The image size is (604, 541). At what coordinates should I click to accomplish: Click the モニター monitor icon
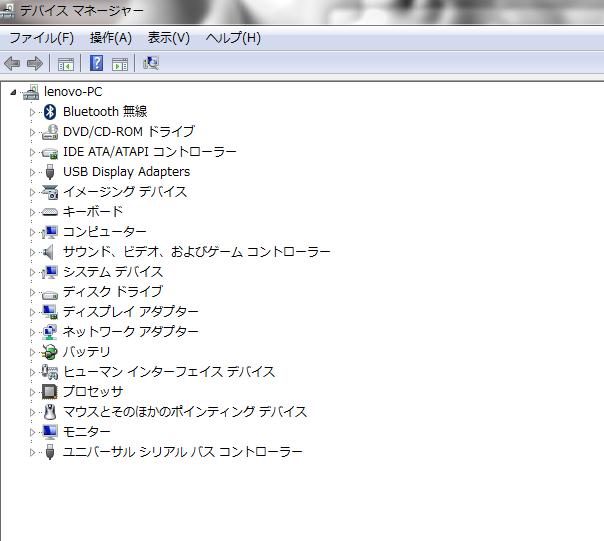(50, 432)
